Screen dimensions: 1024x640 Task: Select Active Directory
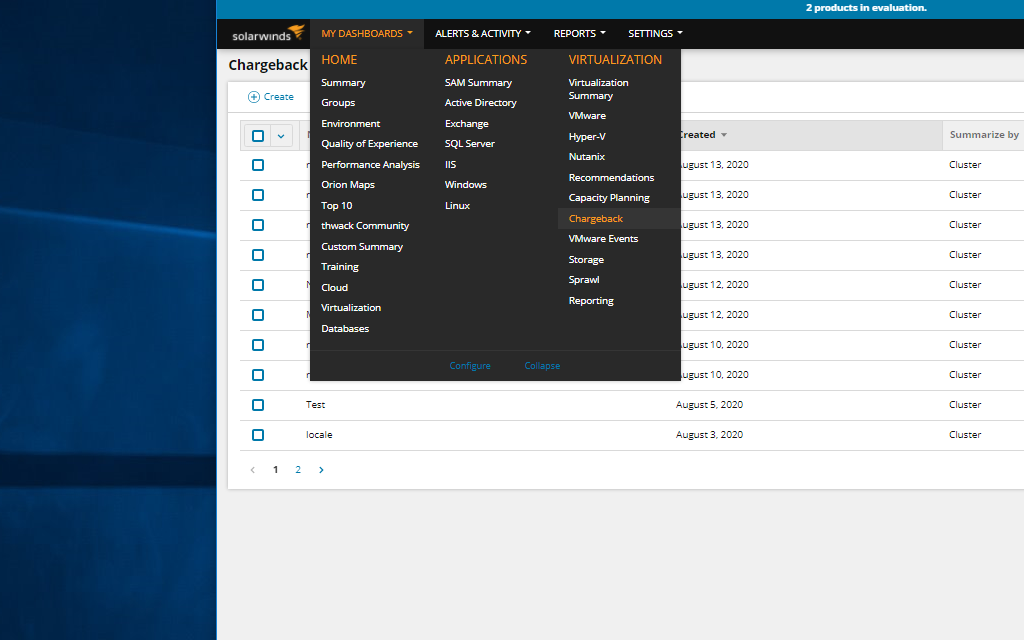pos(480,103)
